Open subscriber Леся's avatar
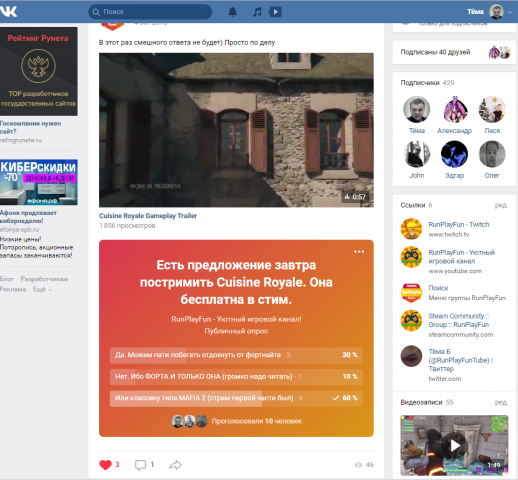The image size is (518, 480). 492,109
